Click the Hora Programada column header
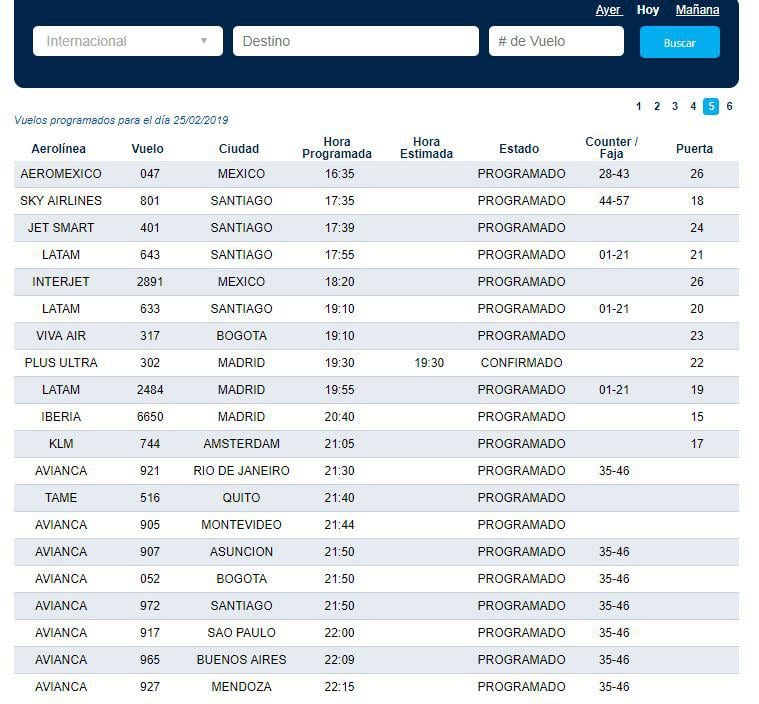Screen dimensions: 759x704 pyautogui.click(x=337, y=148)
